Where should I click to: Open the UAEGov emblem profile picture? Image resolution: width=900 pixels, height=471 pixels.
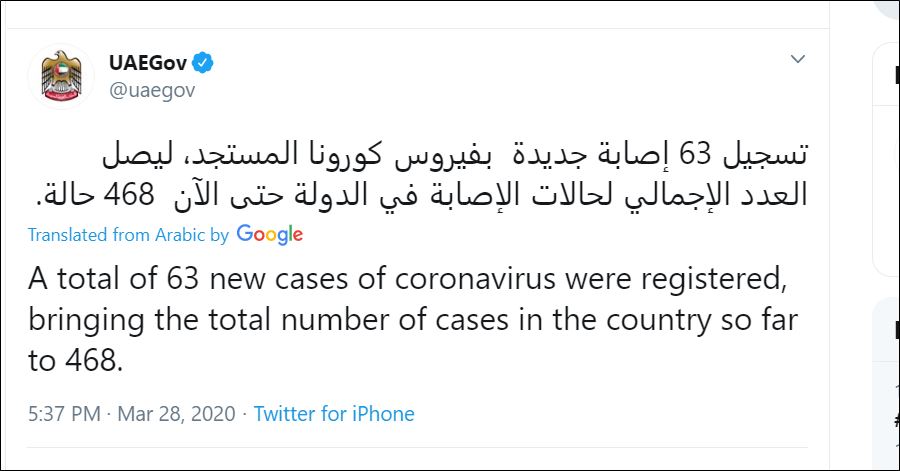(61, 76)
